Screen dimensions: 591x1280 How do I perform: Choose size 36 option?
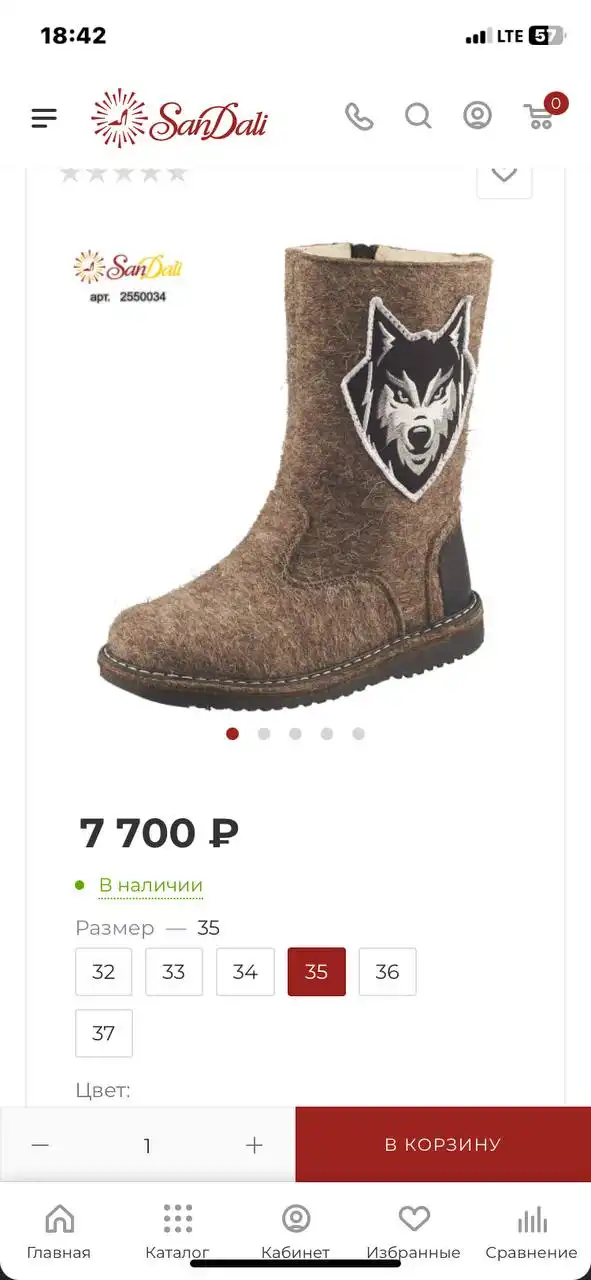coord(387,972)
